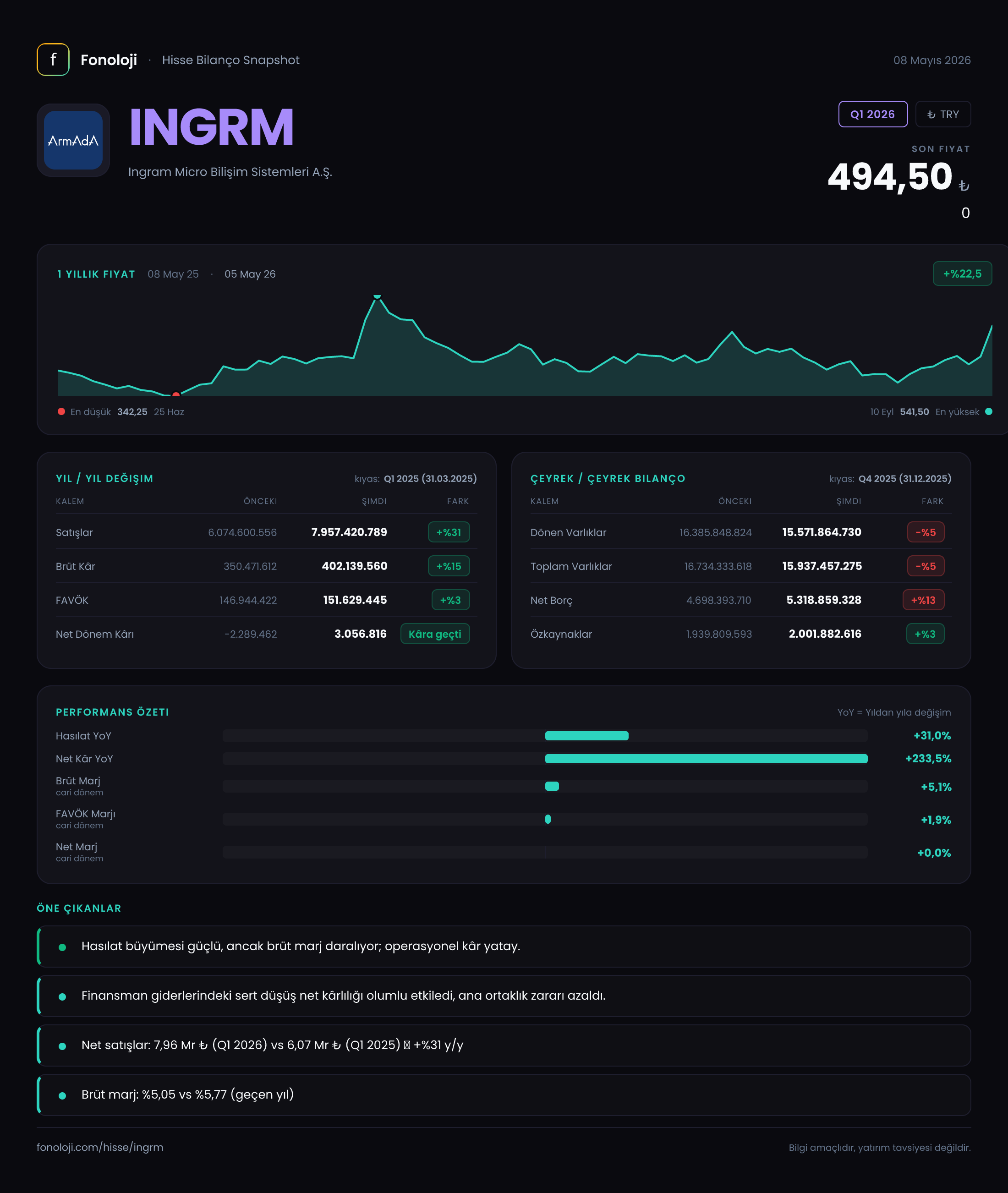Click the red lowest-price marker on chart
The image size is (1008, 1193).
pos(176,394)
